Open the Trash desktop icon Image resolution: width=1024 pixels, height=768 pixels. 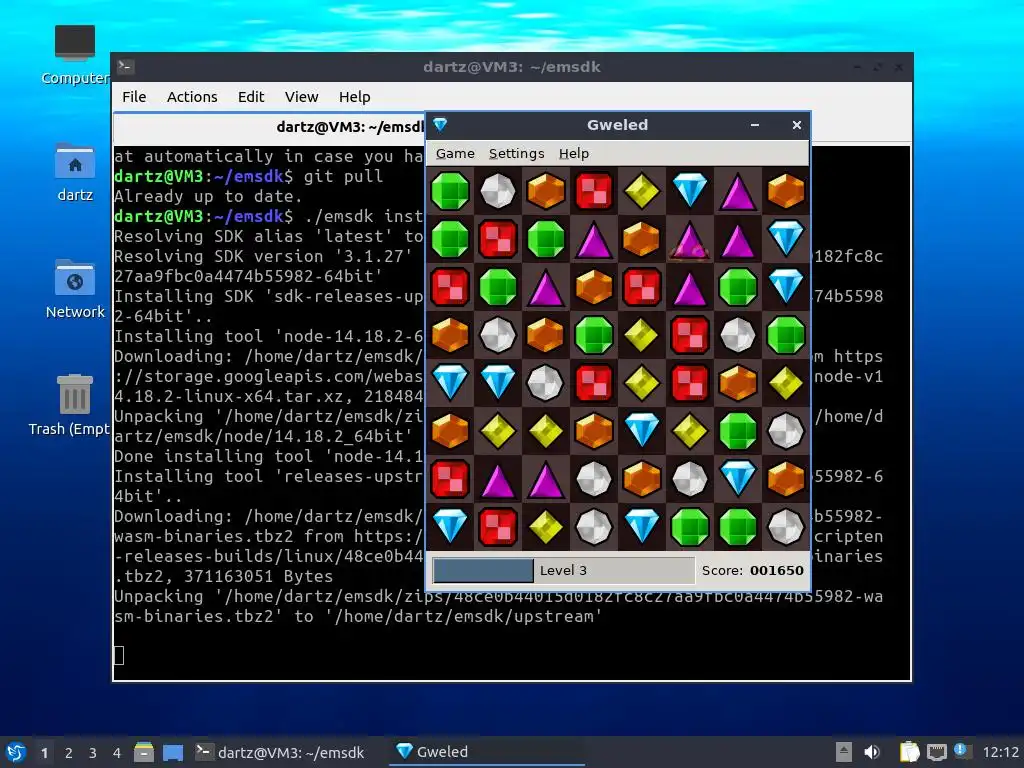(71, 406)
